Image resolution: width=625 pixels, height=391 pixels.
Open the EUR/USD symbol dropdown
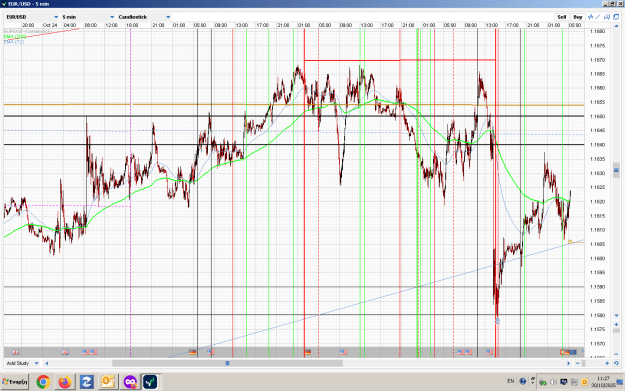click(32, 17)
